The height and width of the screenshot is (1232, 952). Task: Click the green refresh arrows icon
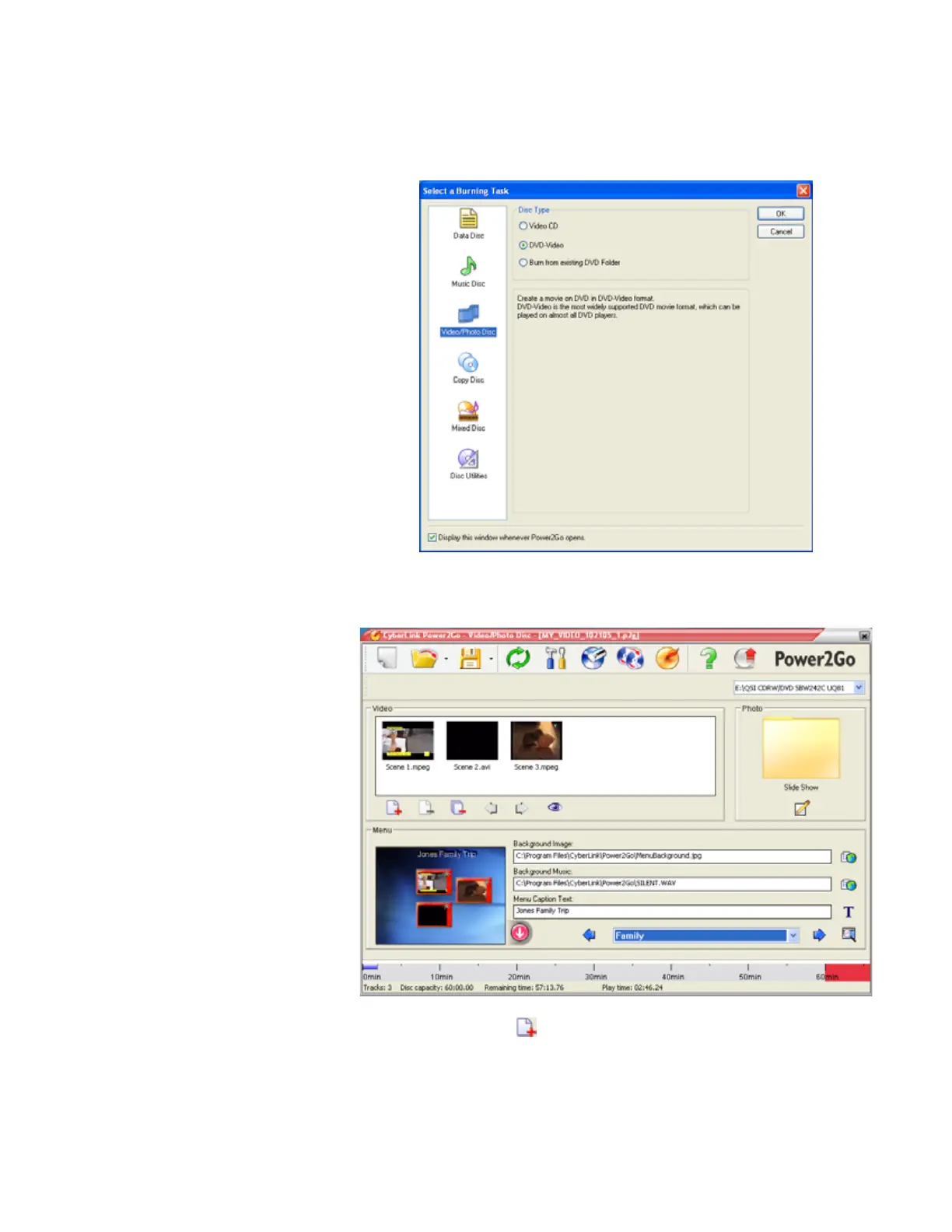coord(517,659)
